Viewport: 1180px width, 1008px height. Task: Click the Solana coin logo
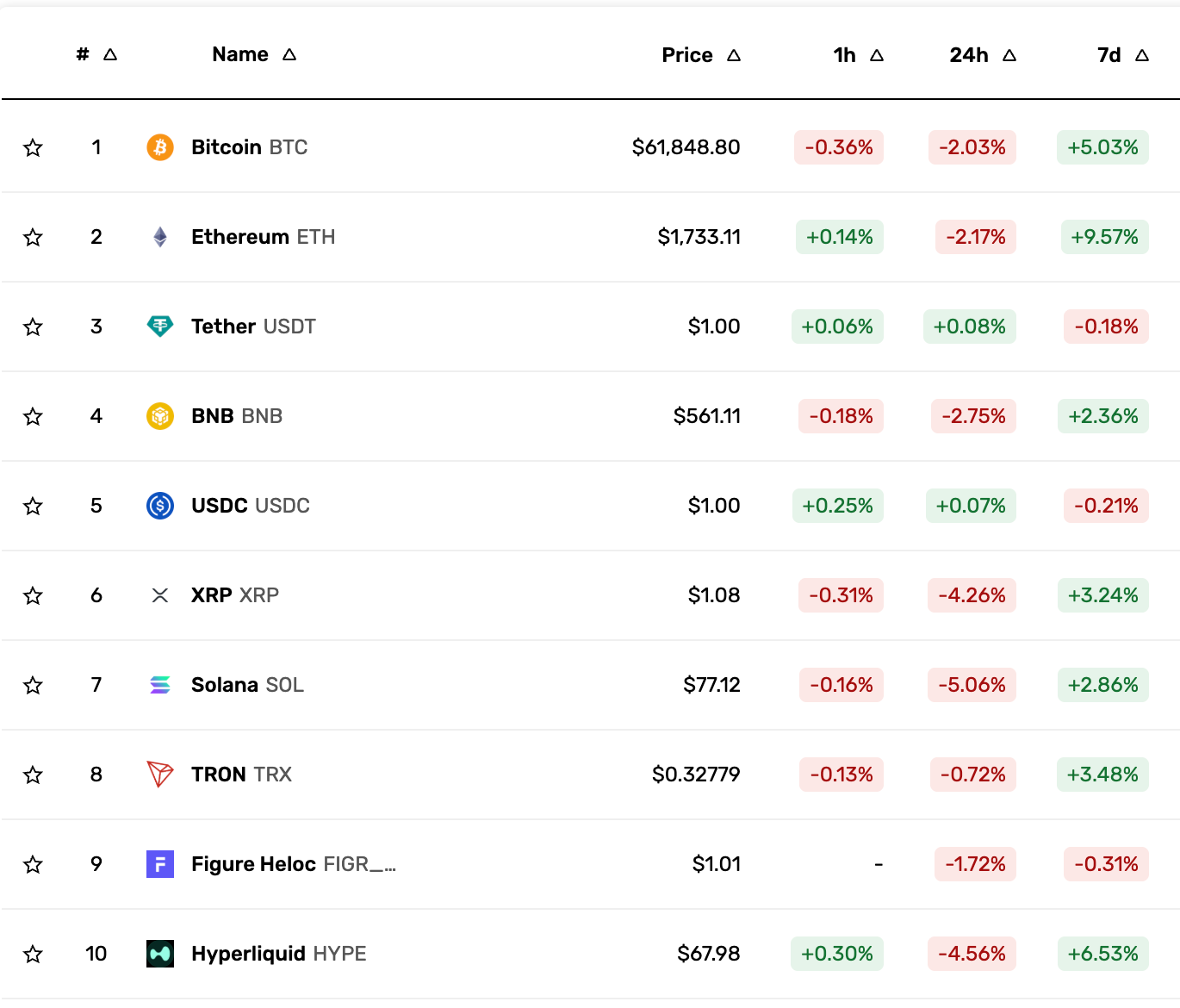[160, 685]
